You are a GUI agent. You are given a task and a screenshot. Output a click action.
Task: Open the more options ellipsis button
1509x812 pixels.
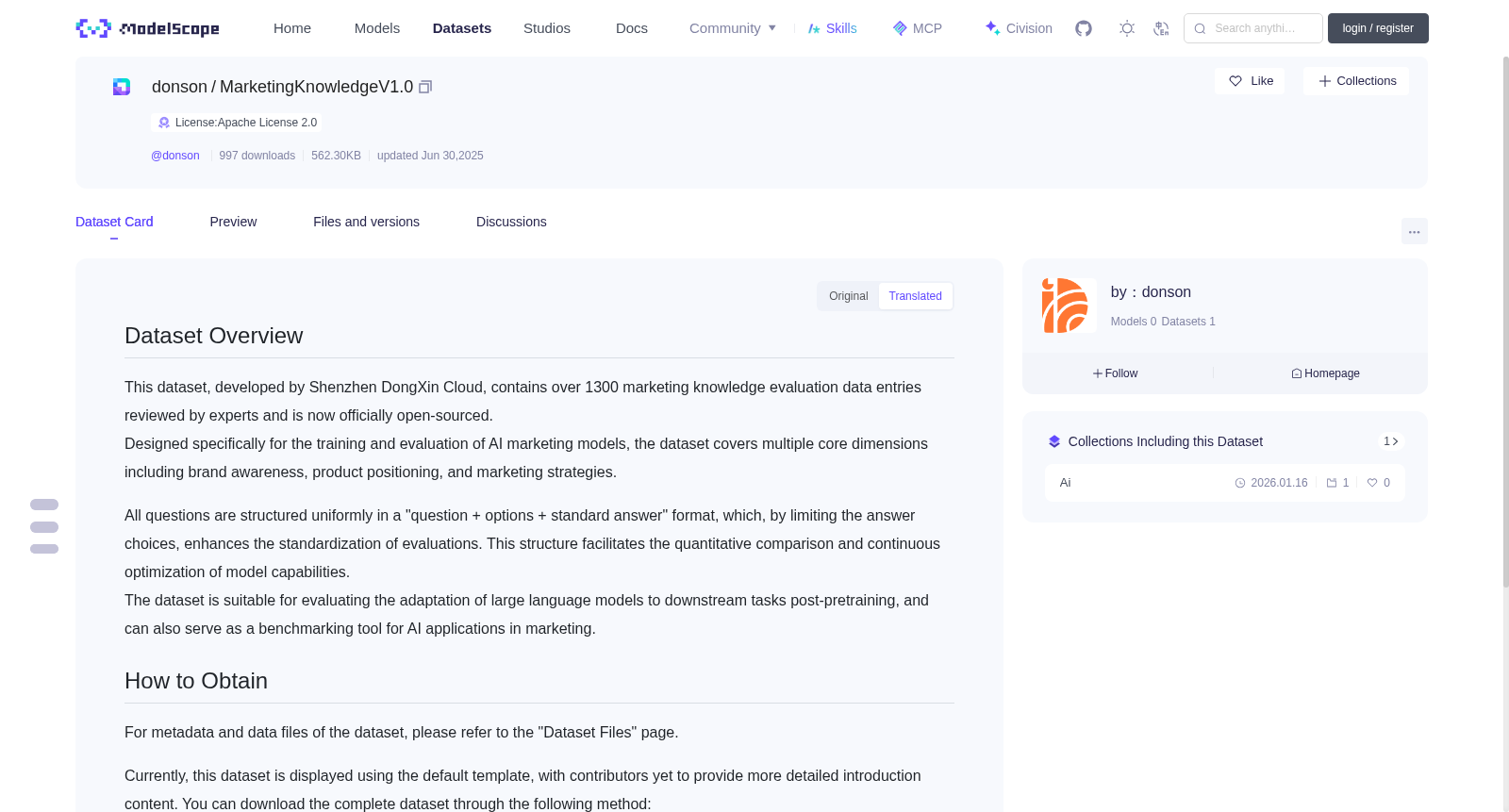[1414, 231]
